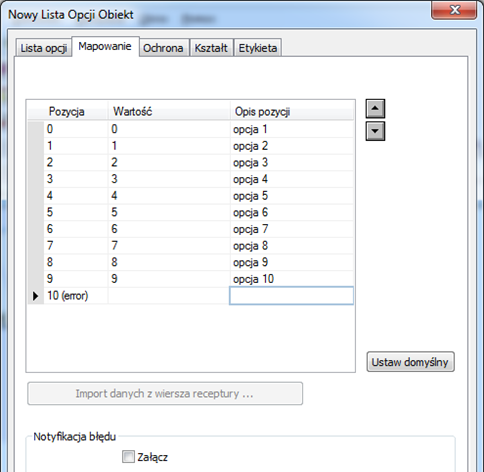
Task: Click Wartość cell in the opcja 6 row
Action: 169,212
